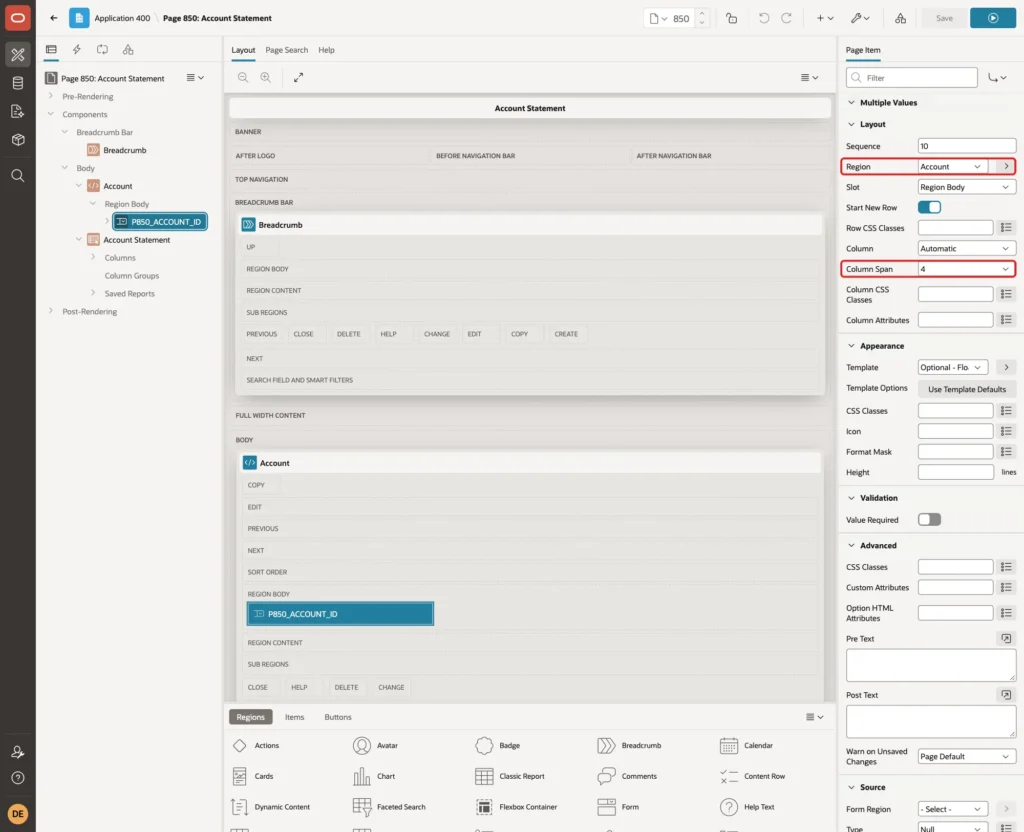
Task: Click the expand layout fullscreen icon
Action: pyautogui.click(x=298, y=77)
